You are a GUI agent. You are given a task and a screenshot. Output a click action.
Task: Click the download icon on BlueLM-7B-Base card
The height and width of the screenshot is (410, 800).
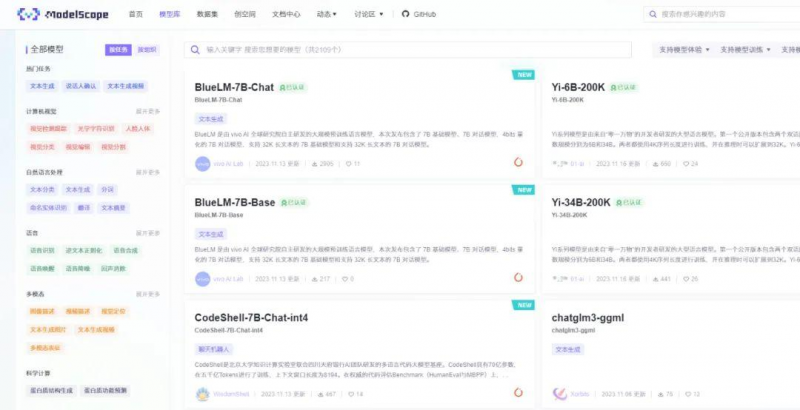coord(315,279)
